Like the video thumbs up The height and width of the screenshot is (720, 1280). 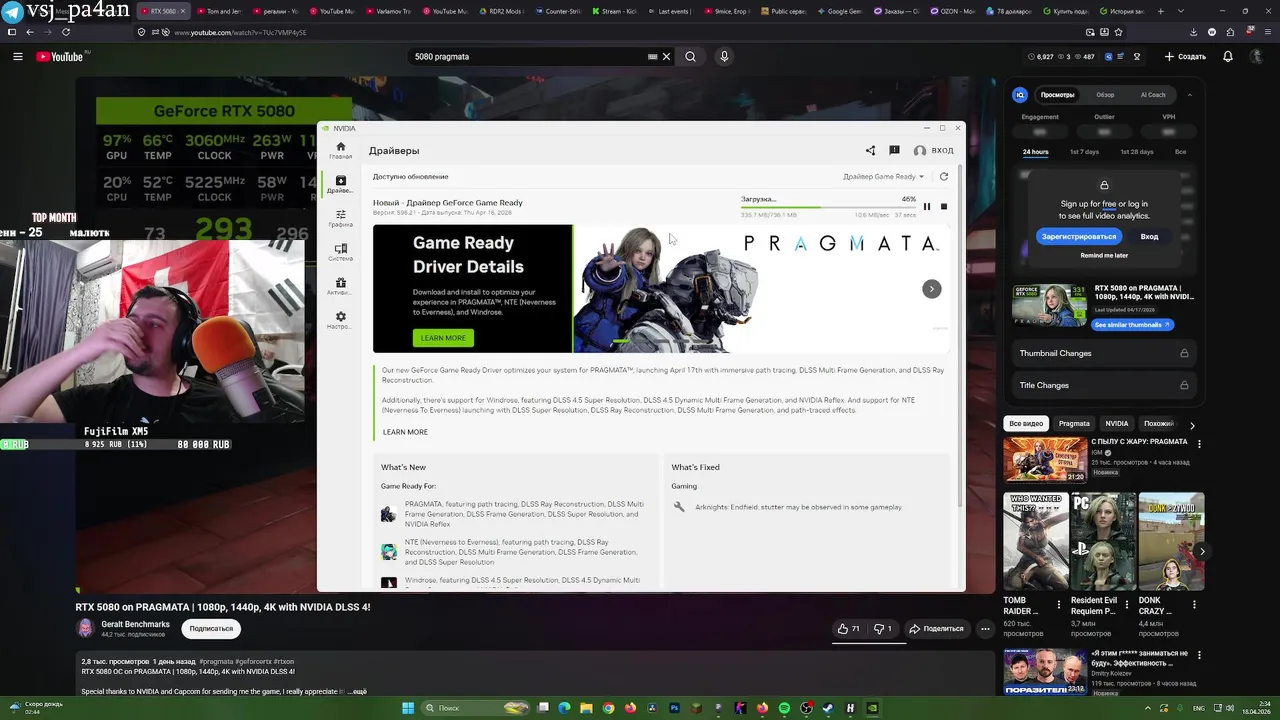coord(849,629)
